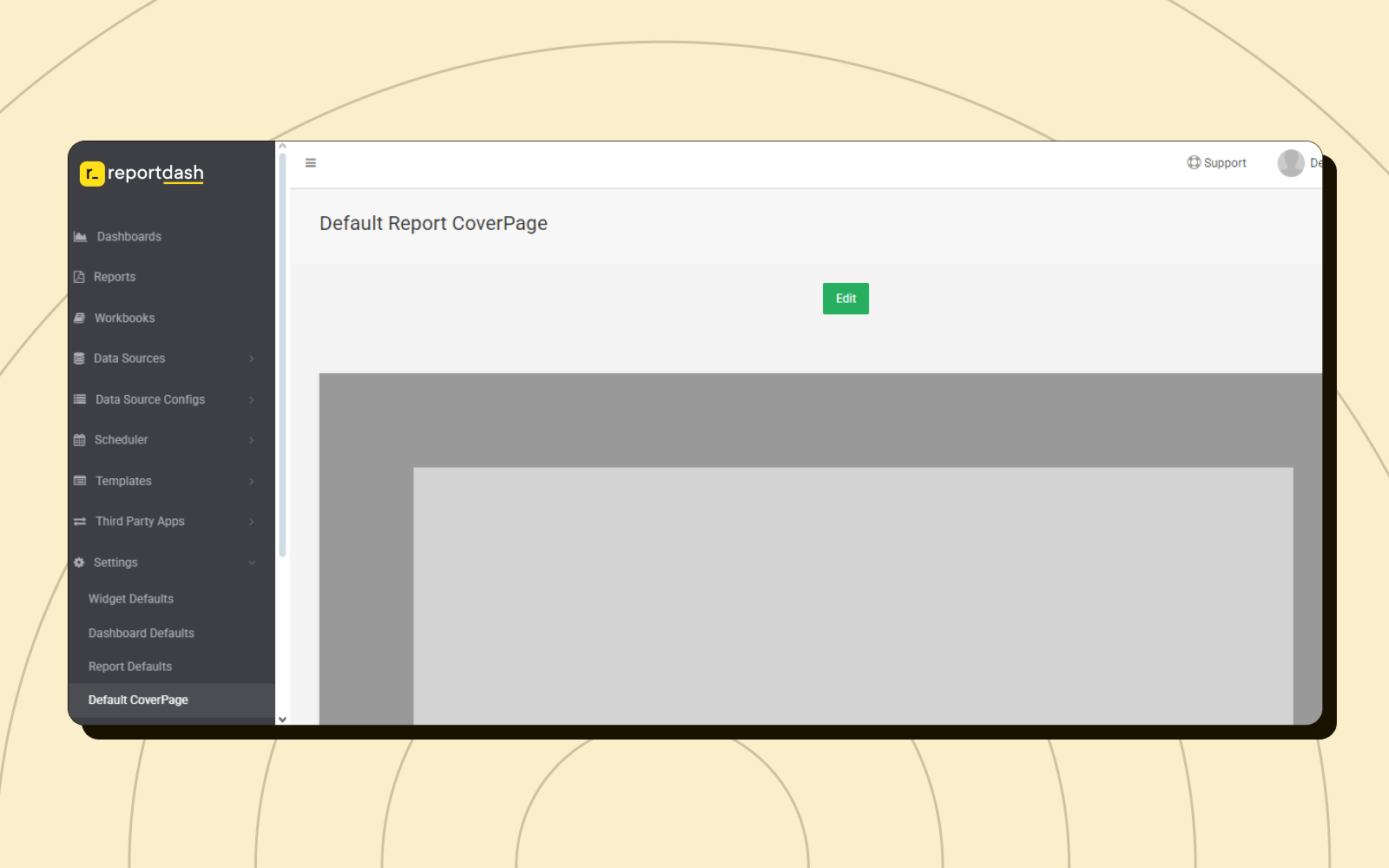Click the Data Source Configs label
Image resolution: width=1389 pixels, height=868 pixels.
click(150, 399)
